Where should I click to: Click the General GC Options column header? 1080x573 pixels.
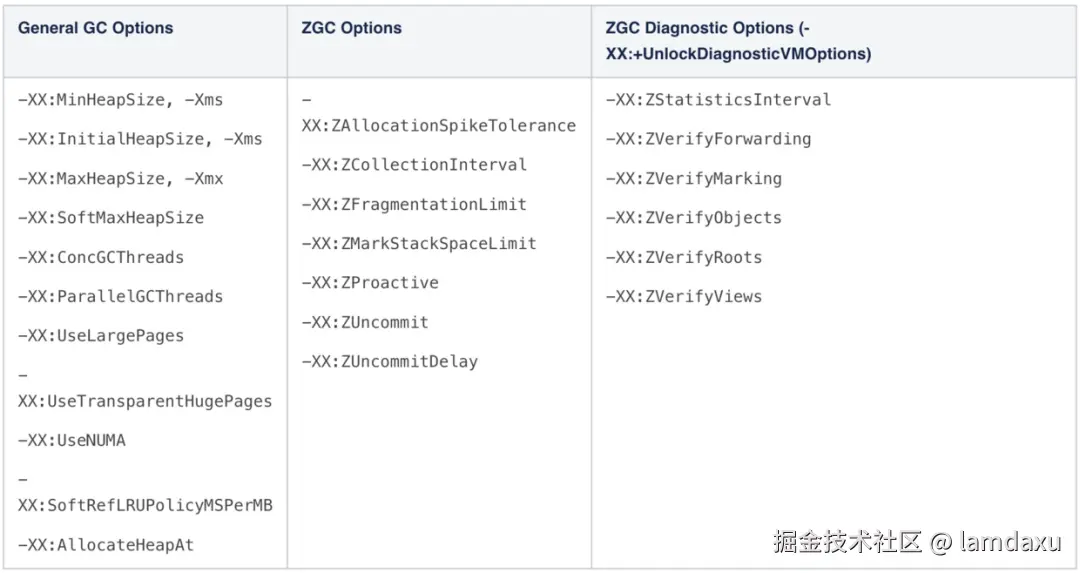click(95, 28)
